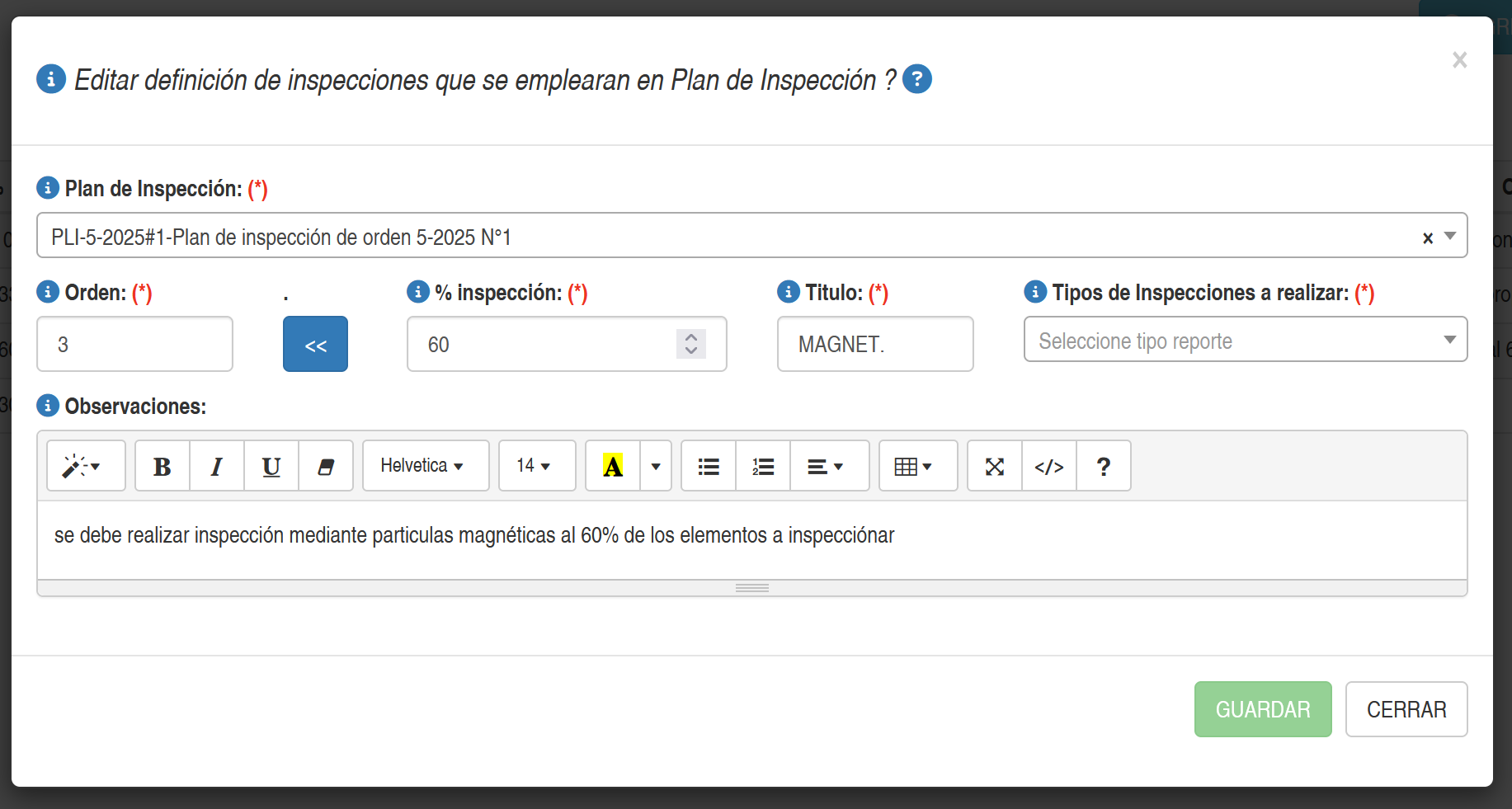Click the Titulo input field
The height and width of the screenshot is (809, 1512).
click(874, 345)
